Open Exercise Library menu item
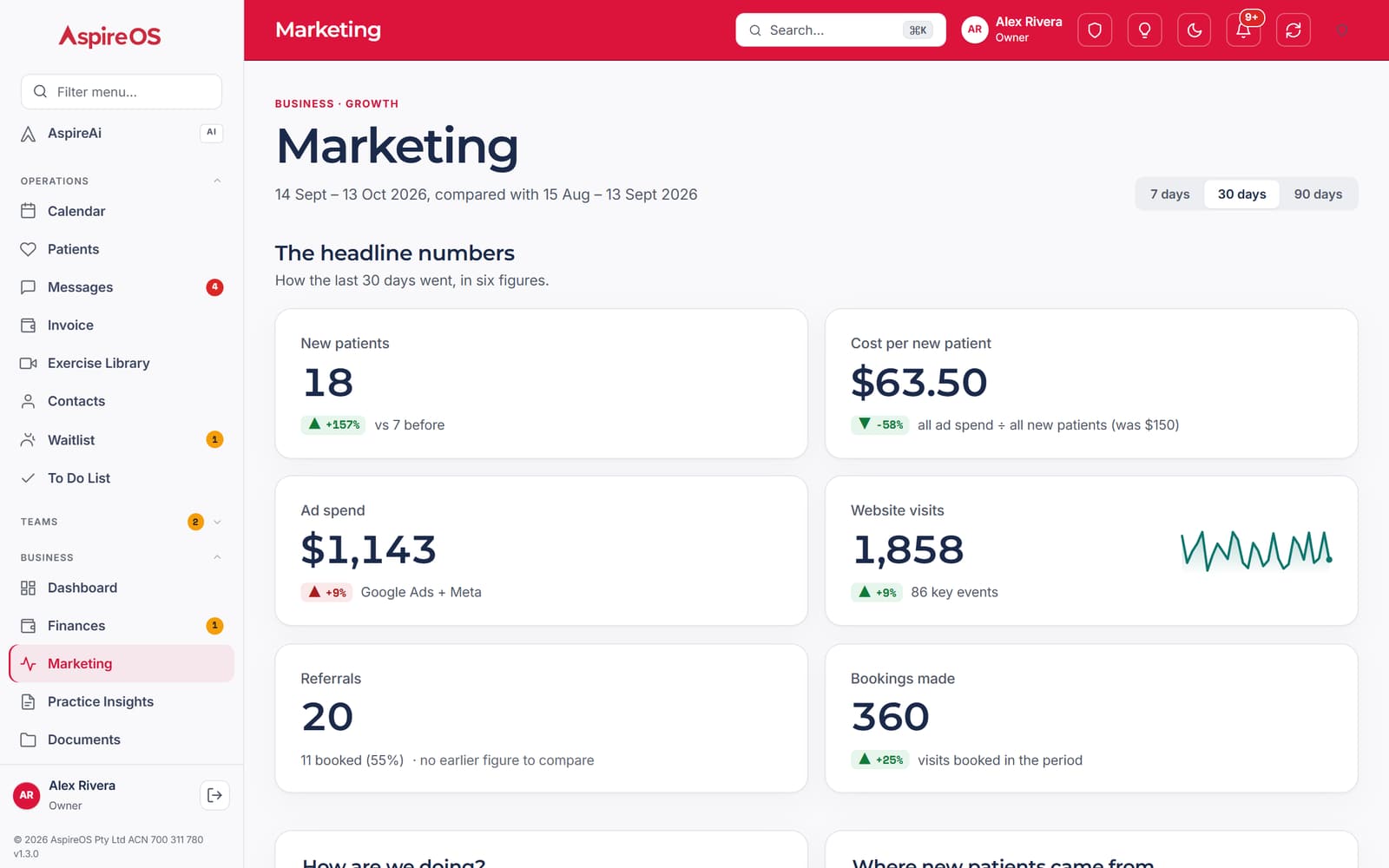This screenshot has height=868, width=1389. tap(122, 363)
